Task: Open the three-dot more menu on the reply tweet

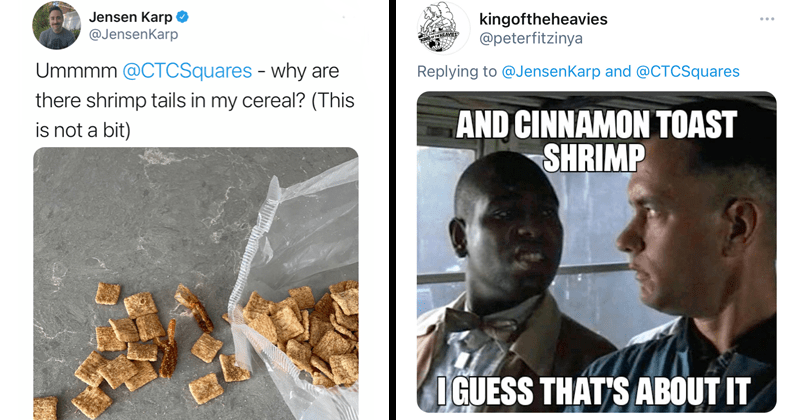Action: 767,19
